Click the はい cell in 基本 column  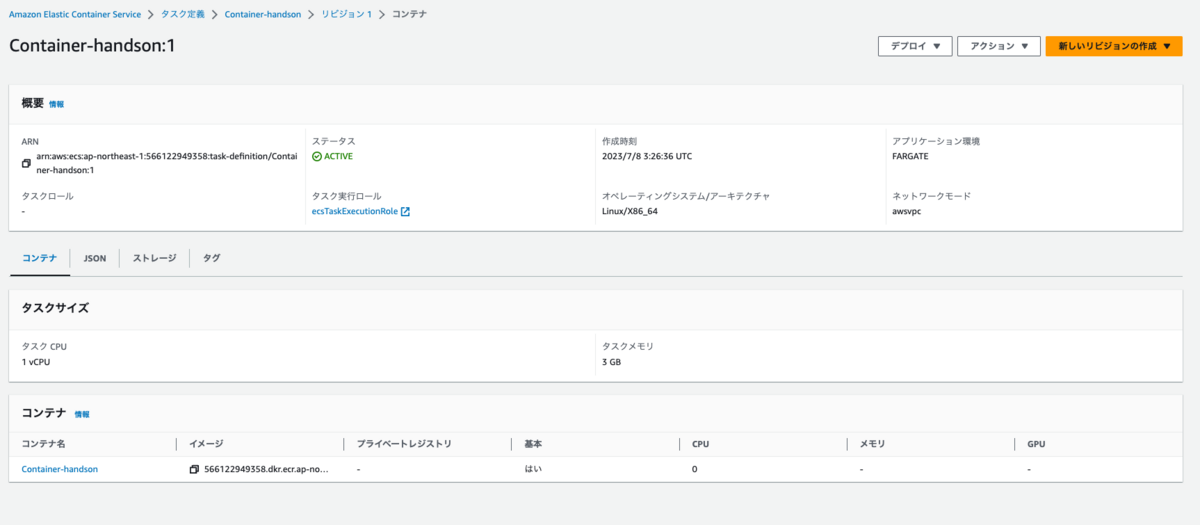pyautogui.click(x=533, y=469)
